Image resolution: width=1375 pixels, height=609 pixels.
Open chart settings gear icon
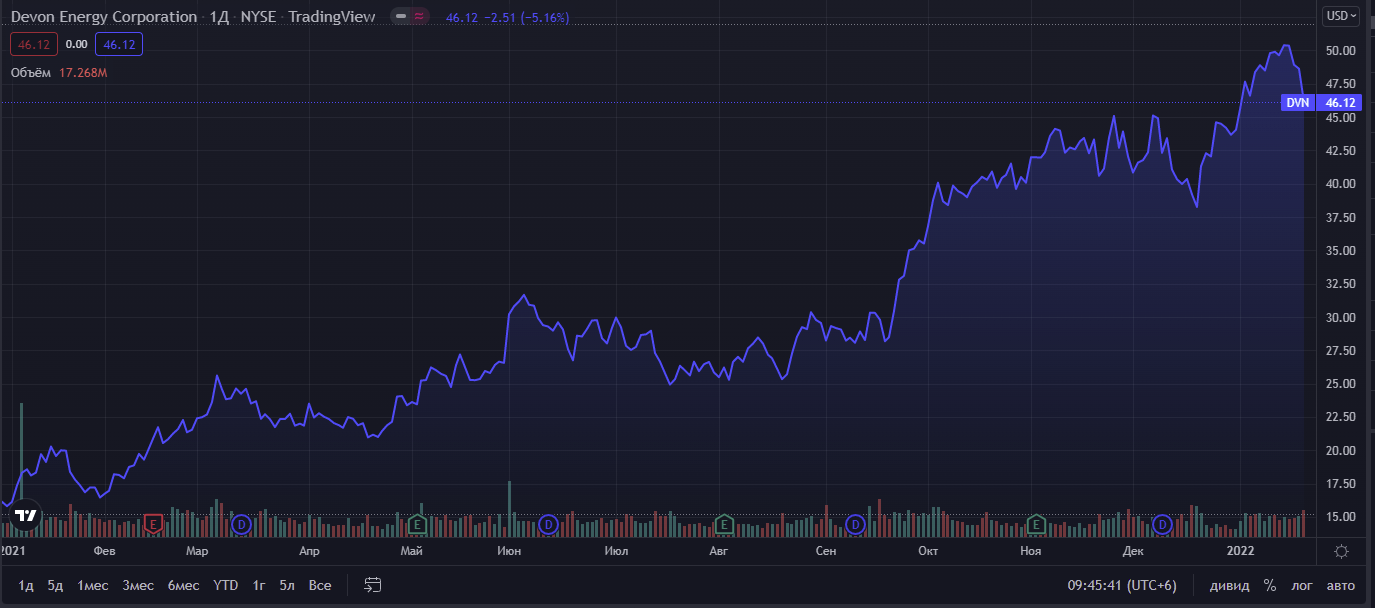(1341, 551)
